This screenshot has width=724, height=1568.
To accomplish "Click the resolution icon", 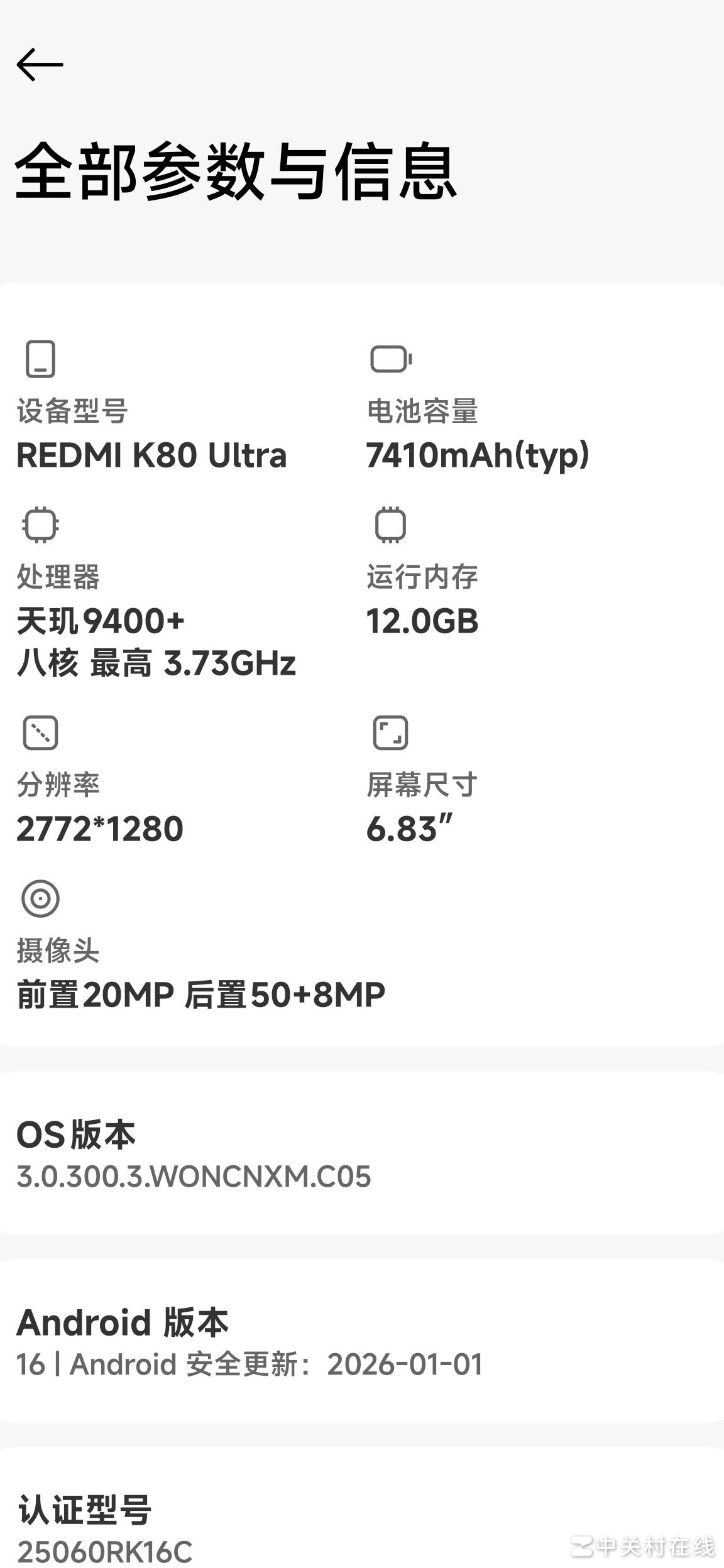I will click(x=40, y=732).
